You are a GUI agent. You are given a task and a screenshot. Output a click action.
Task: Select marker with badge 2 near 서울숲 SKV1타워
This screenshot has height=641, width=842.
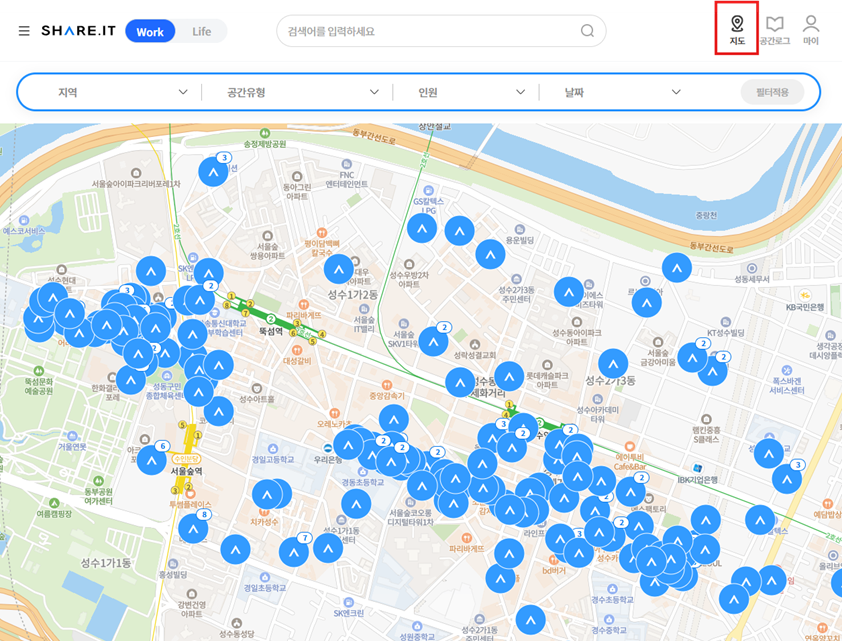point(433,341)
